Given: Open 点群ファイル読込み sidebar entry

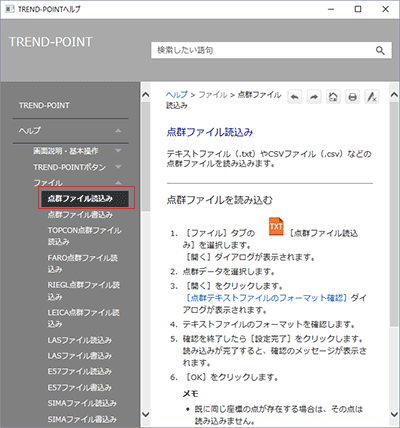Looking at the screenshot, I should tap(85, 199).
